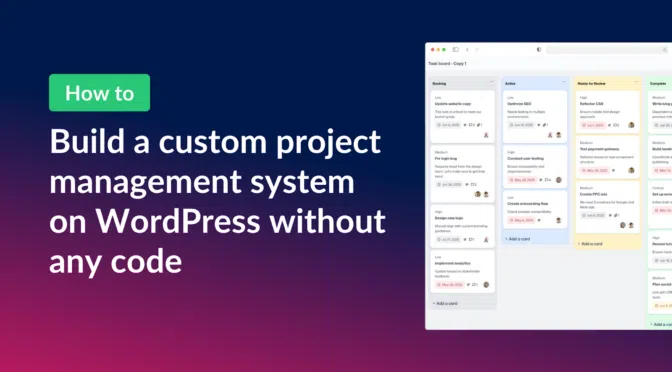Open the first column's options menu
This screenshot has width=672, height=372.
click(x=492, y=81)
